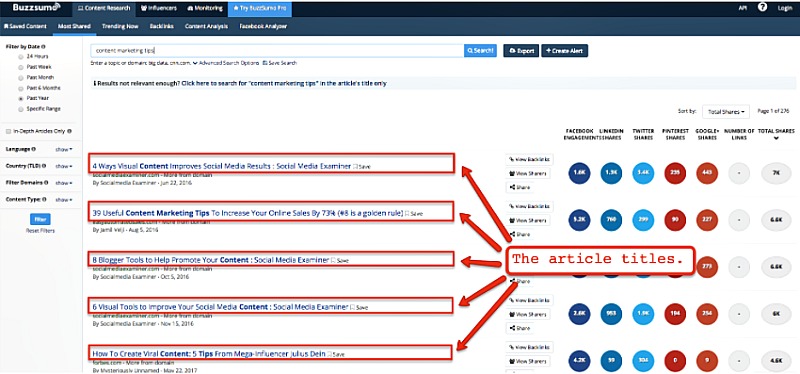Click the Reset Filters link
The width and height of the screenshot is (800, 374).
40,231
